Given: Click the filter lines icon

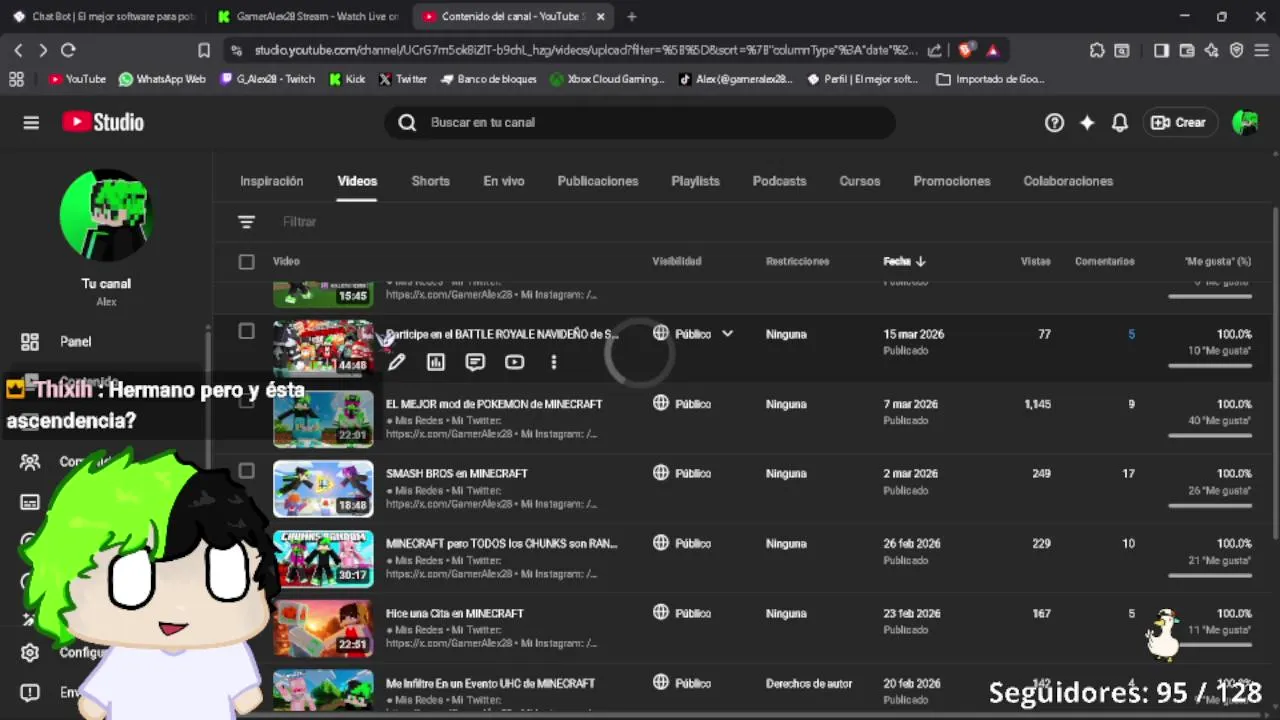Looking at the screenshot, I should point(246,222).
